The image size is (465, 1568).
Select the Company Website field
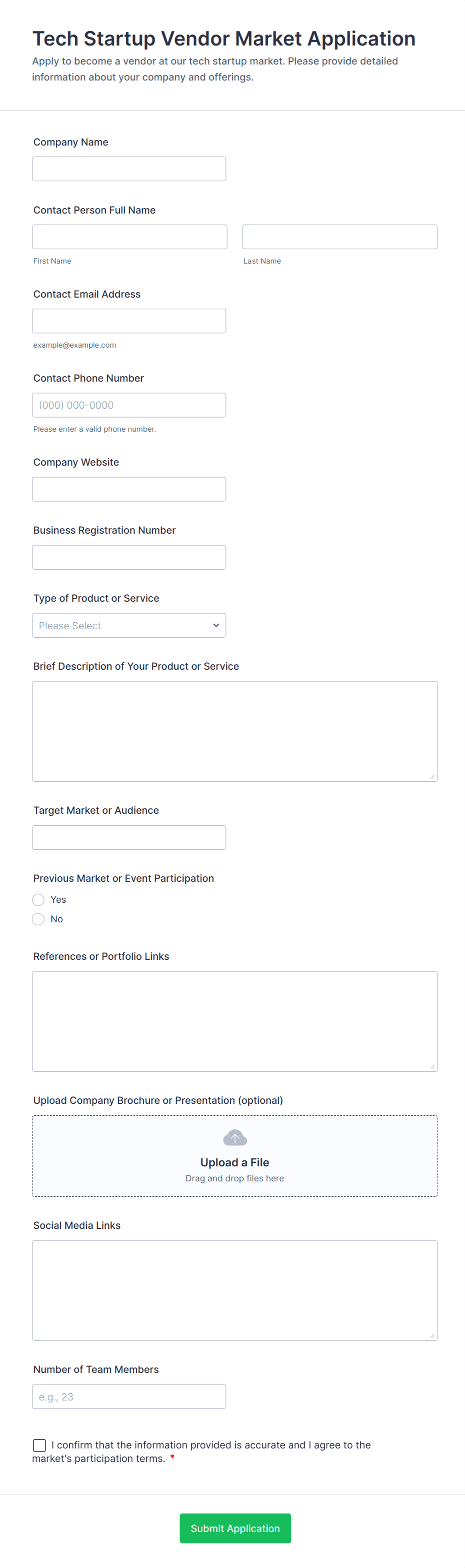click(x=128, y=489)
